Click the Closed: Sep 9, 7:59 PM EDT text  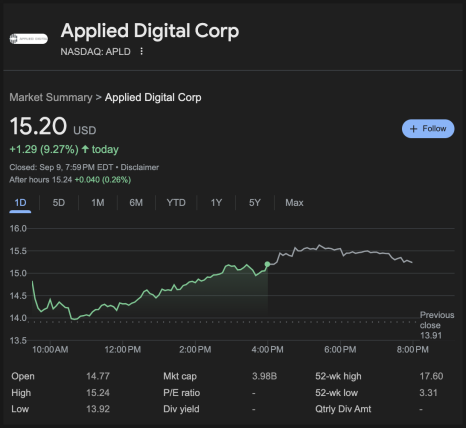coord(61,167)
